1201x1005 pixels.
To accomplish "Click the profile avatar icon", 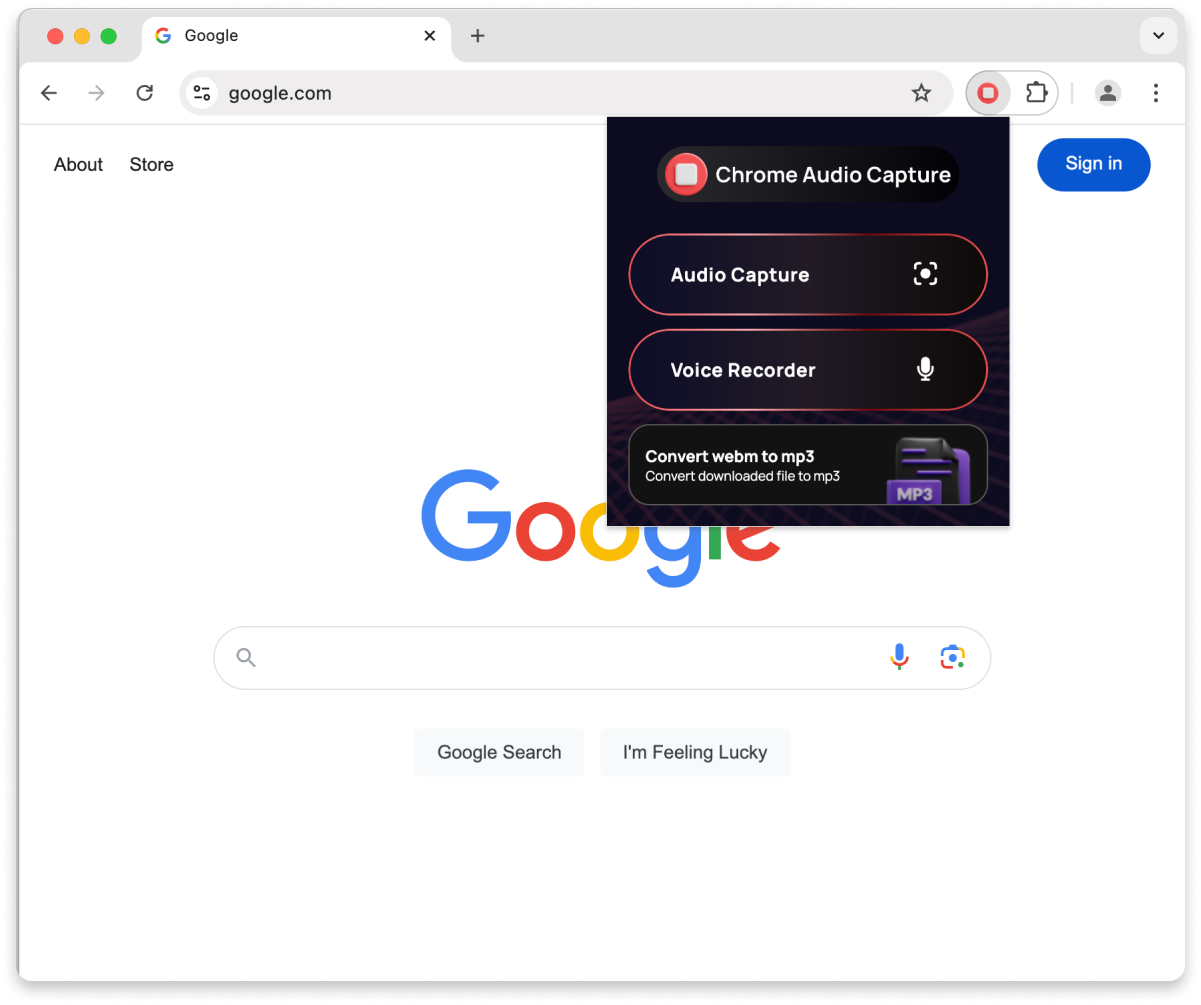I will (1107, 93).
